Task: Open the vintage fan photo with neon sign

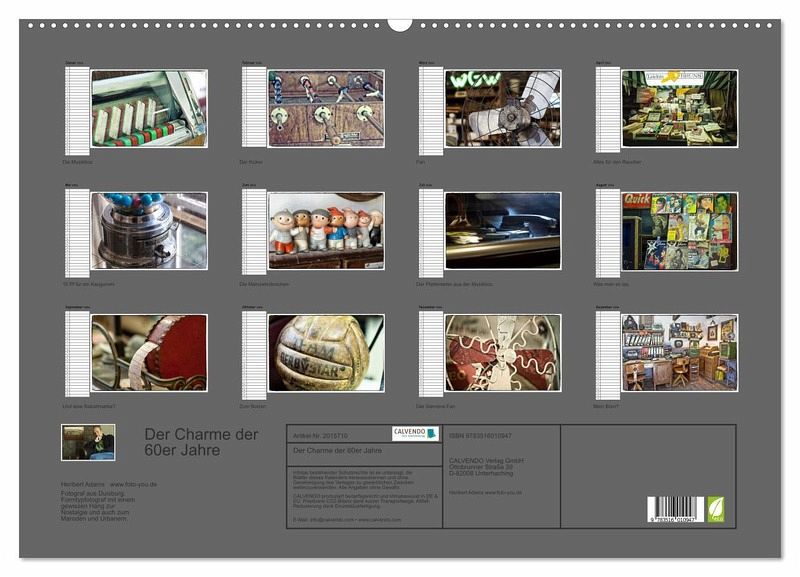Action: pos(503,109)
